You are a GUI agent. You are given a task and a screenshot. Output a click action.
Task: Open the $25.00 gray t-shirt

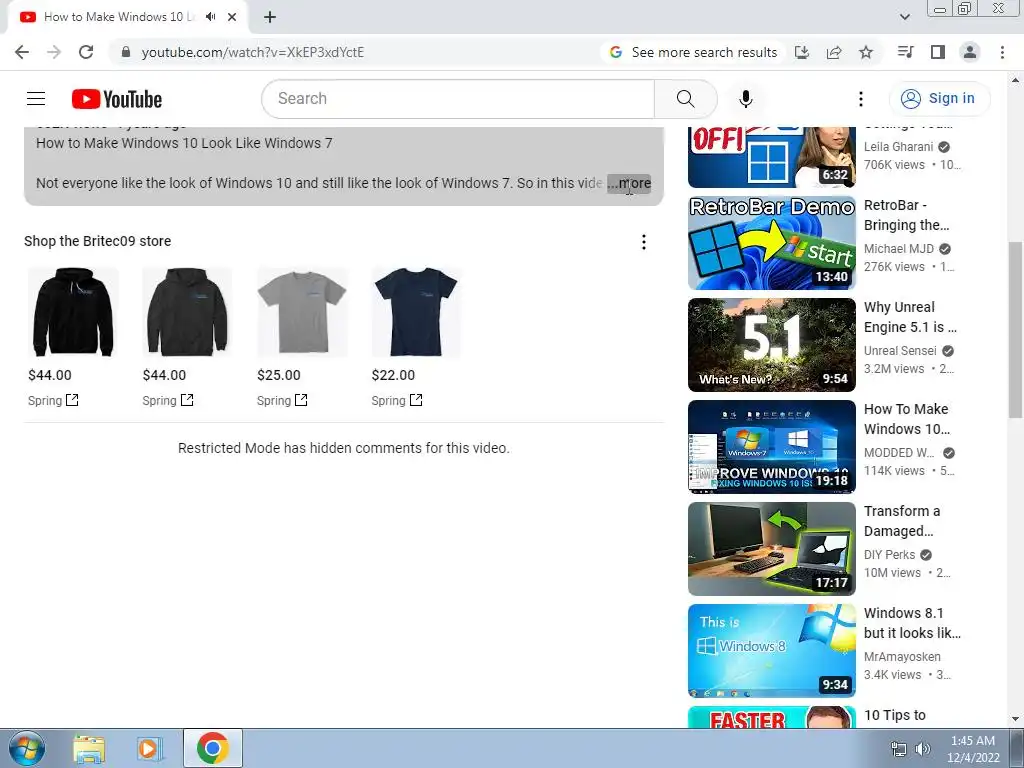tap(302, 312)
